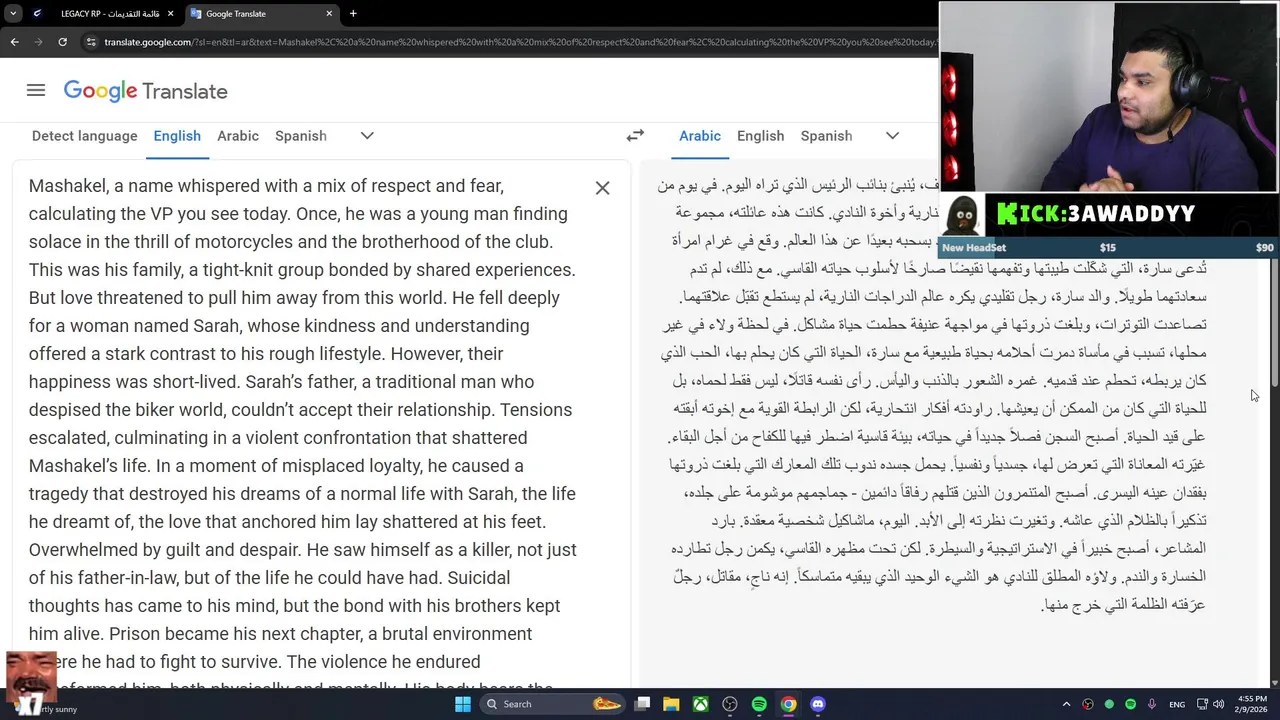Close the LEGACY RP tab
Screen dimensions: 1280x720
(170, 14)
